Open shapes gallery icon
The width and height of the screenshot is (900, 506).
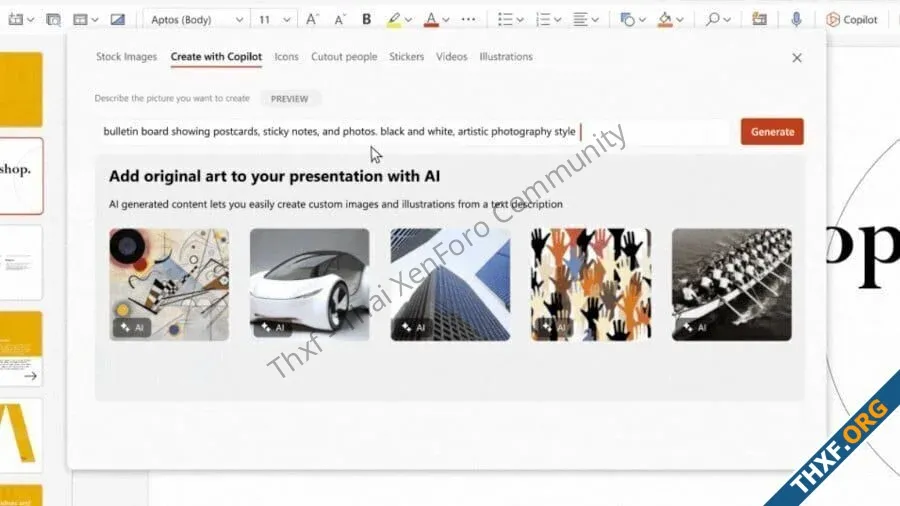[627, 20]
